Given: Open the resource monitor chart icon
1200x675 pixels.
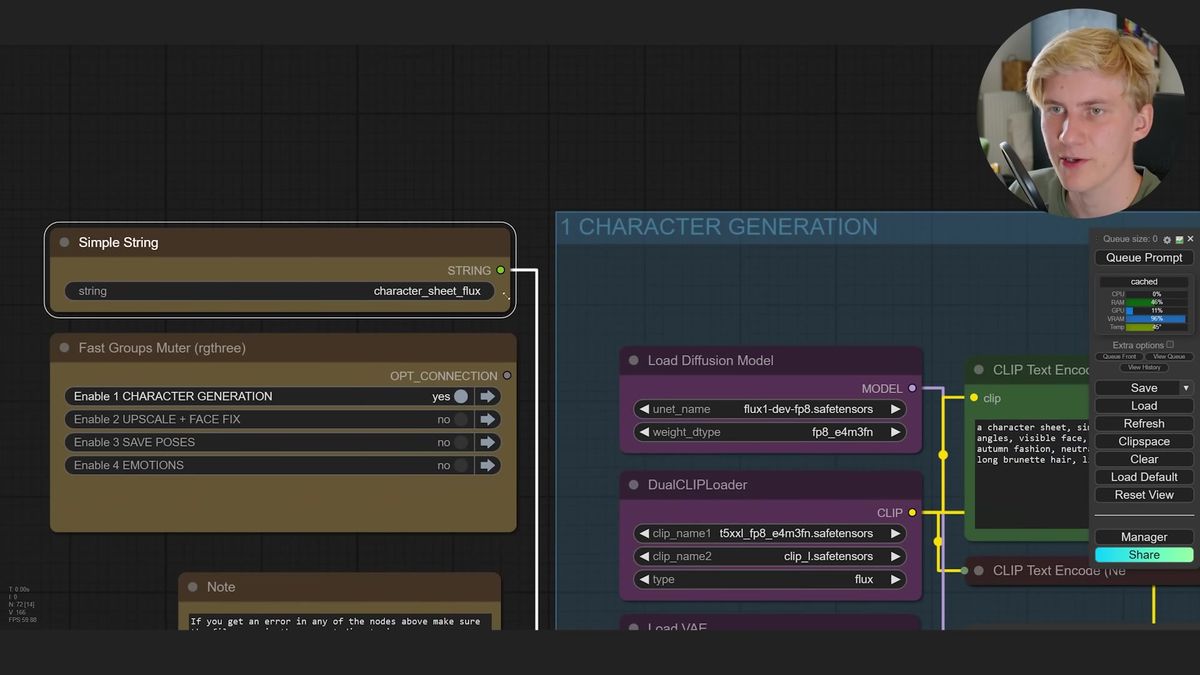Looking at the screenshot, I should pyautogui.click(x=1179, y=240).
